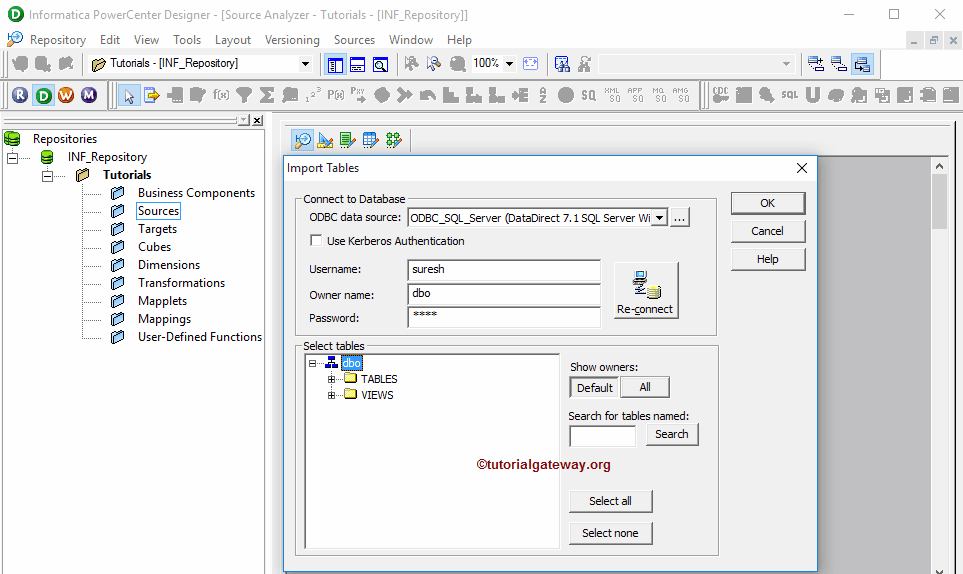Switch to the Source Analyzer tool icon
Viewport: 963px width, 574px height.
tap(303, 140)
